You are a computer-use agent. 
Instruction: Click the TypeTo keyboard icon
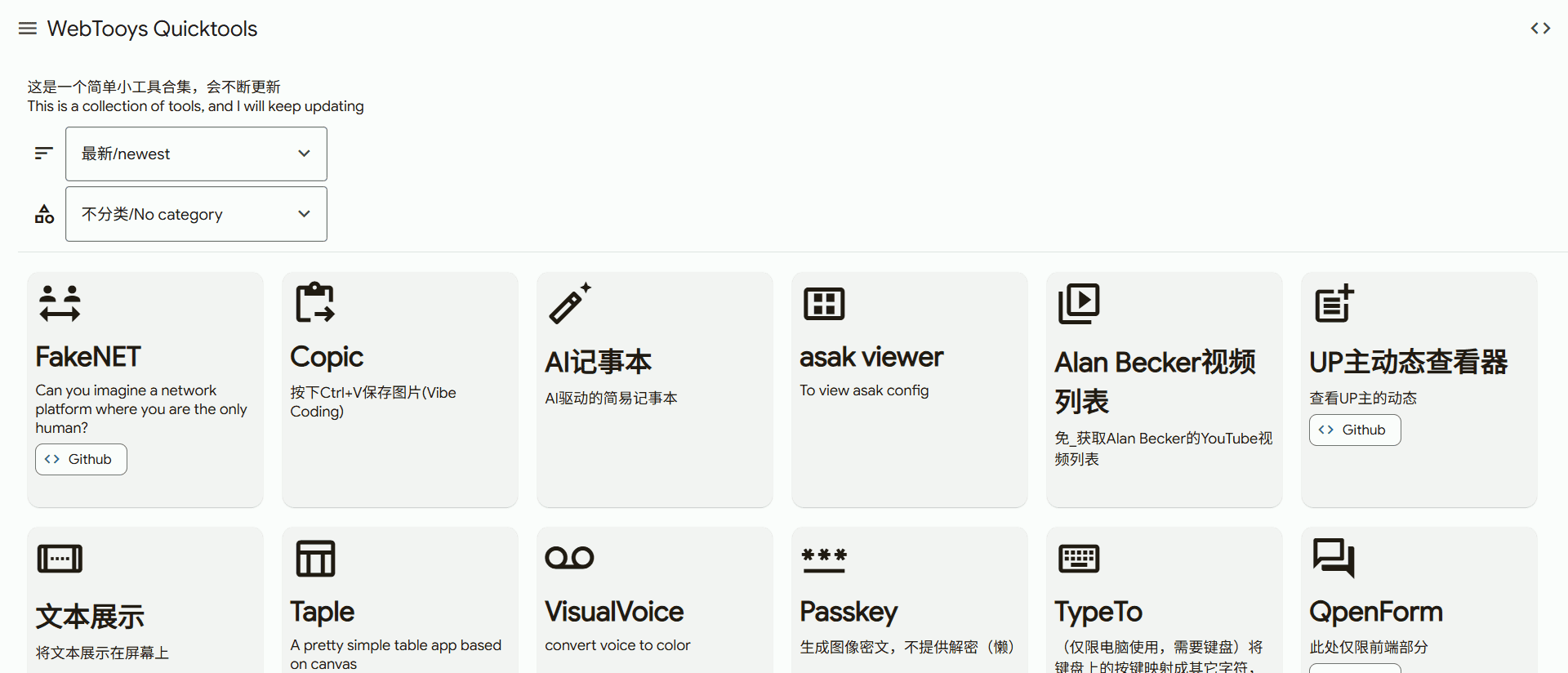[x=1079, y=559]
